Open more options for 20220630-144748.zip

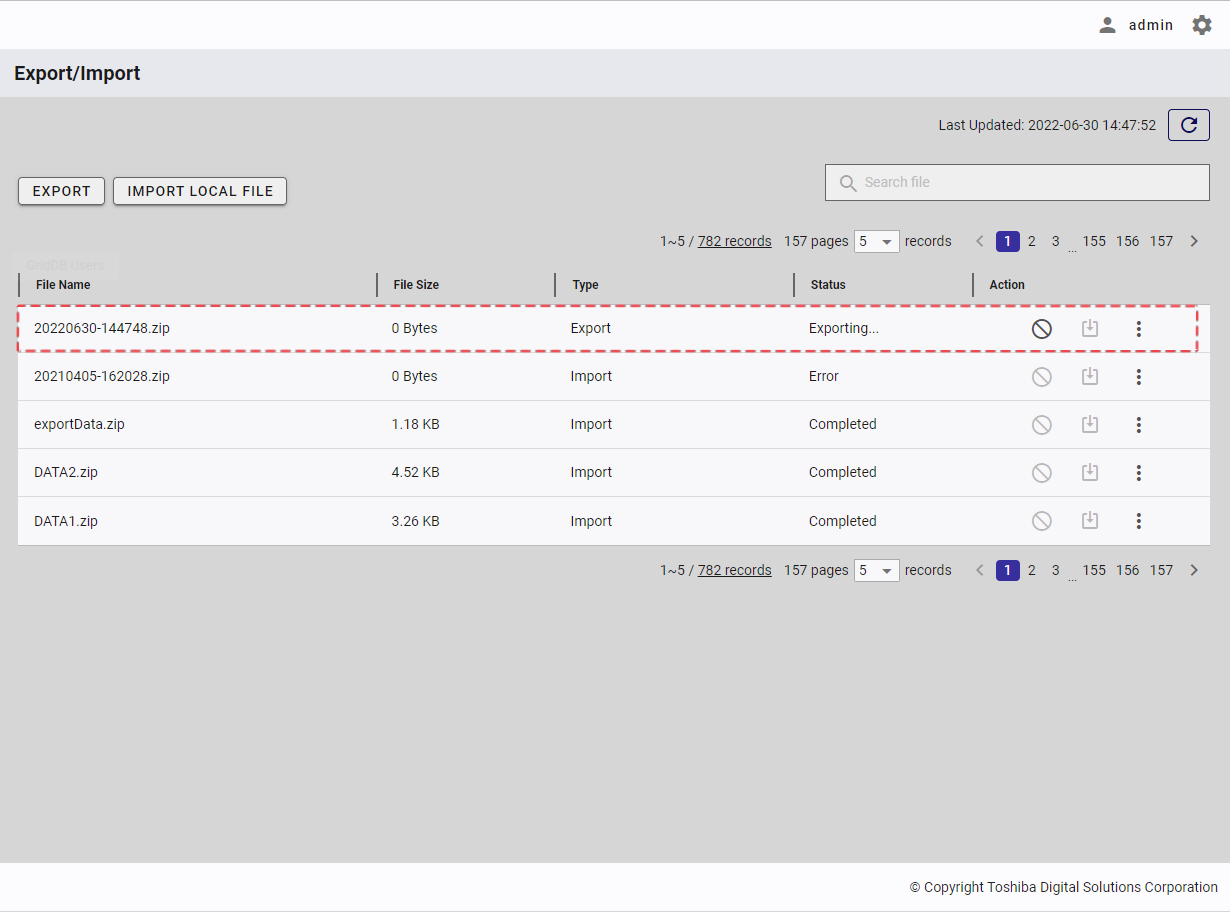tap(1138, 328)
